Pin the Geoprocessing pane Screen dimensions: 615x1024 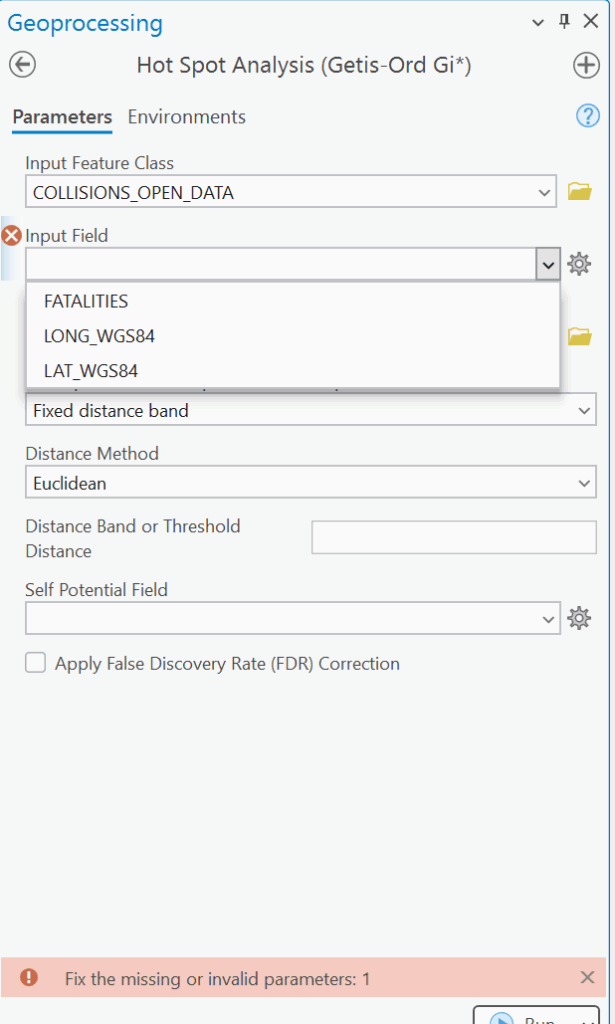tap(564, 22)
